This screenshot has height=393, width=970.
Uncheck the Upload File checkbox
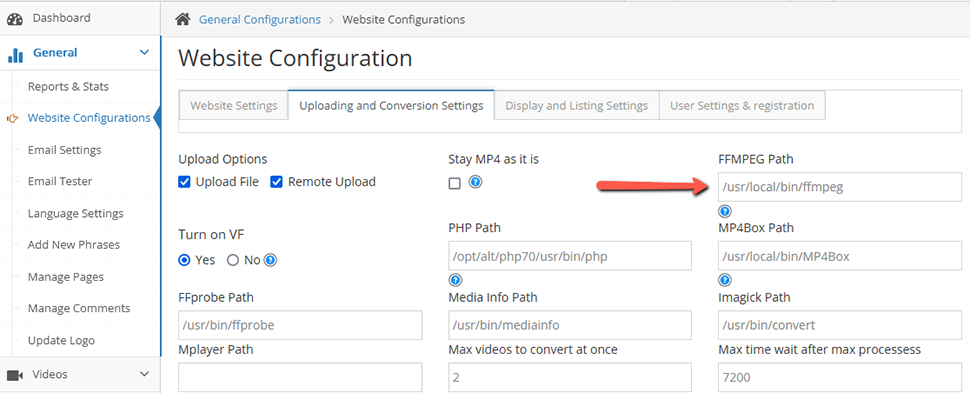[184, 182]
